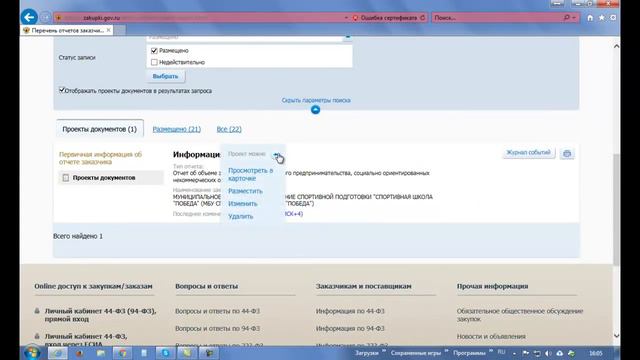This screenshot has width=640, height=360.
Task: Switch to the Все (22) tab
Action: tap(229, 129)
